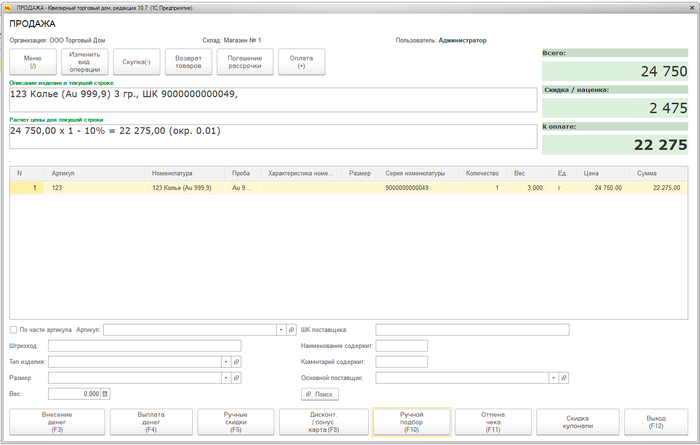Image resolution: width=700 pixels, height=445 pixels.
Task: Click the Ручные скидки (F5) button
Action: coord(236,421)
